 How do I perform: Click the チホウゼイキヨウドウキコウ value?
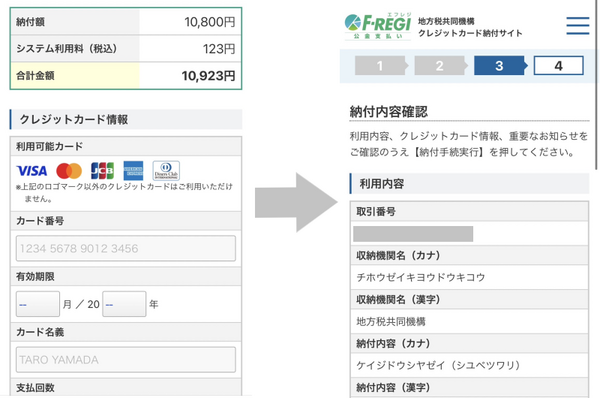point(421,277)
